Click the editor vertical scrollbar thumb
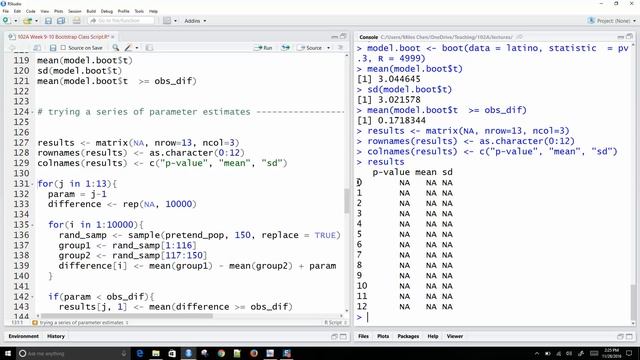 [x=347, y=200]
